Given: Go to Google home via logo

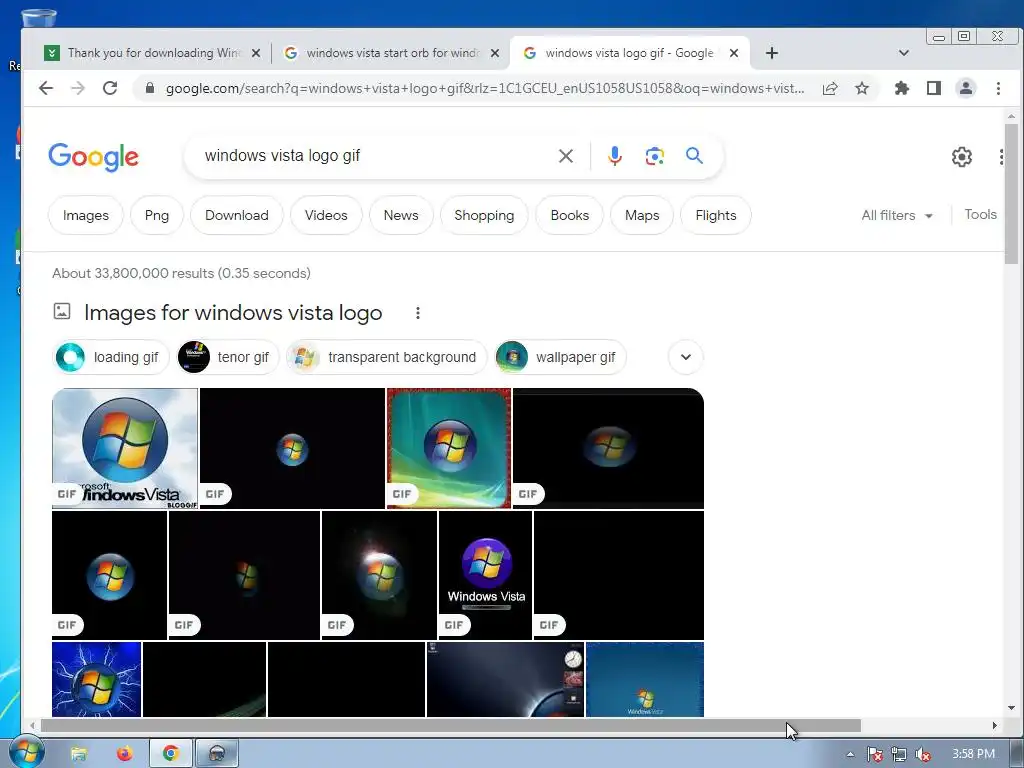Looking at the screenshot, I should click(93, 157).
